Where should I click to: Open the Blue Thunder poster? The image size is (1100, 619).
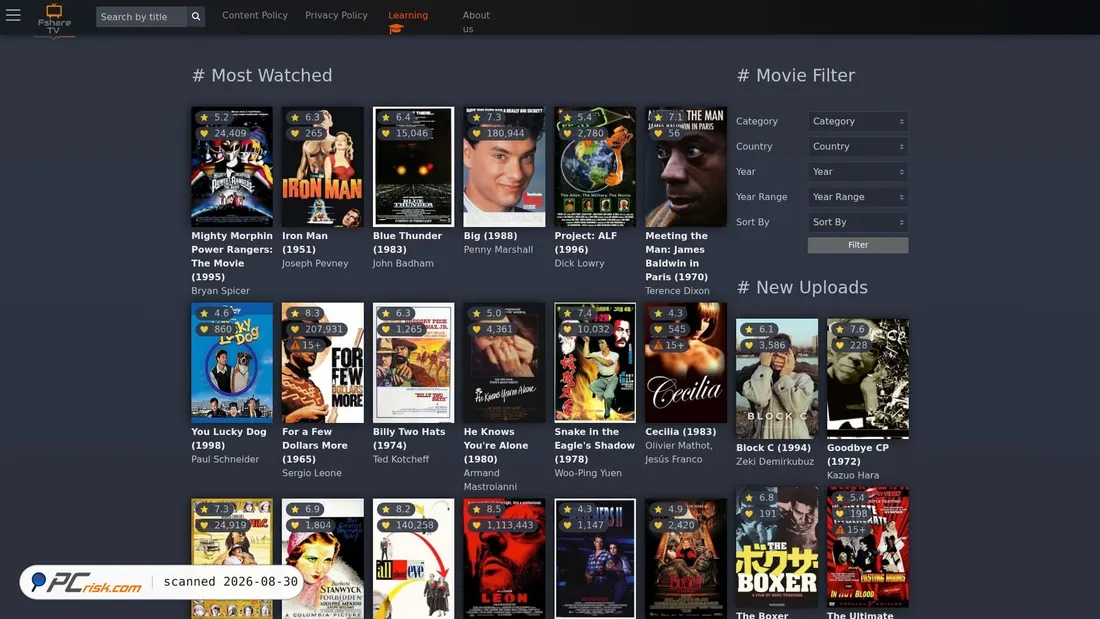click(x=413, y=167)
